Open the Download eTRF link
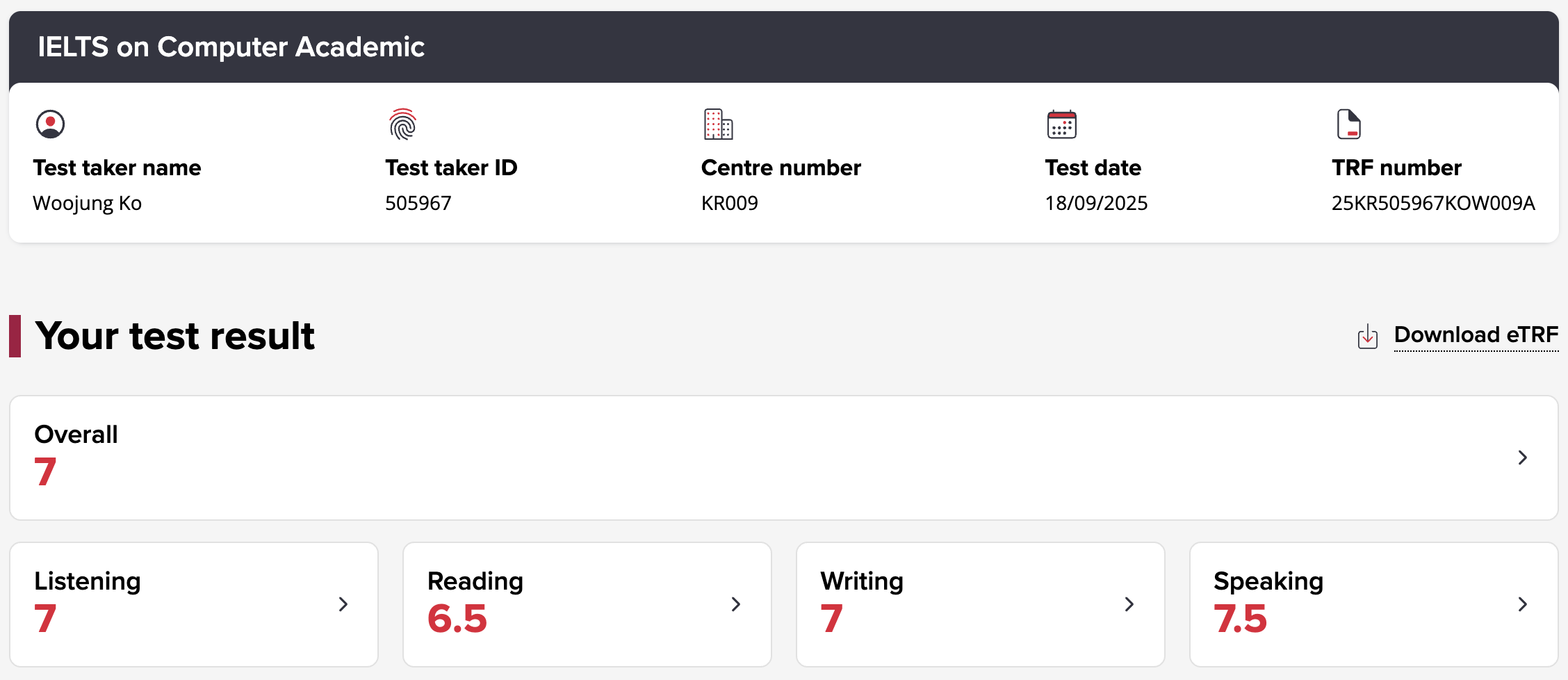This screenshot has height=680, width=1568. [x=1476, y=335]
